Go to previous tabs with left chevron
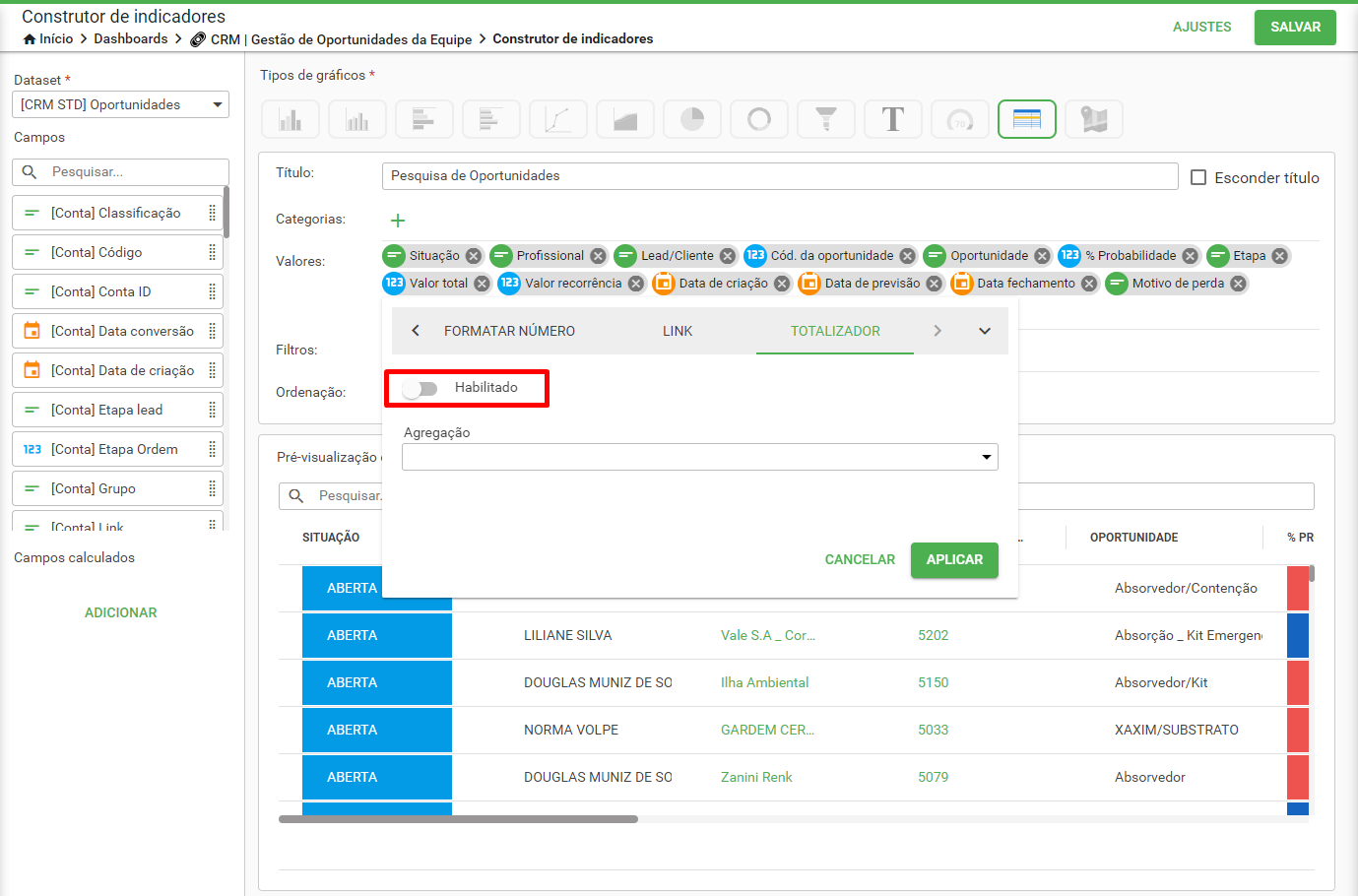 (x=416, y=331)
